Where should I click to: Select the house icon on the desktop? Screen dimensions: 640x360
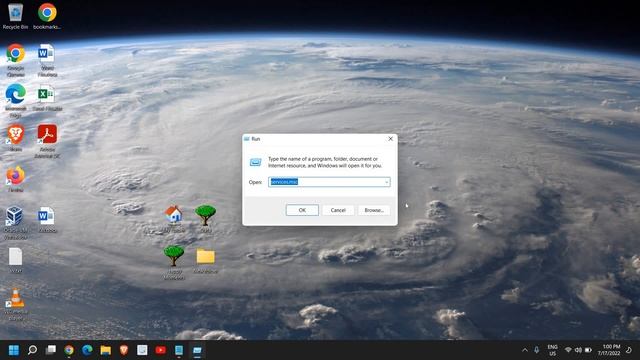(x=174, y=219)
